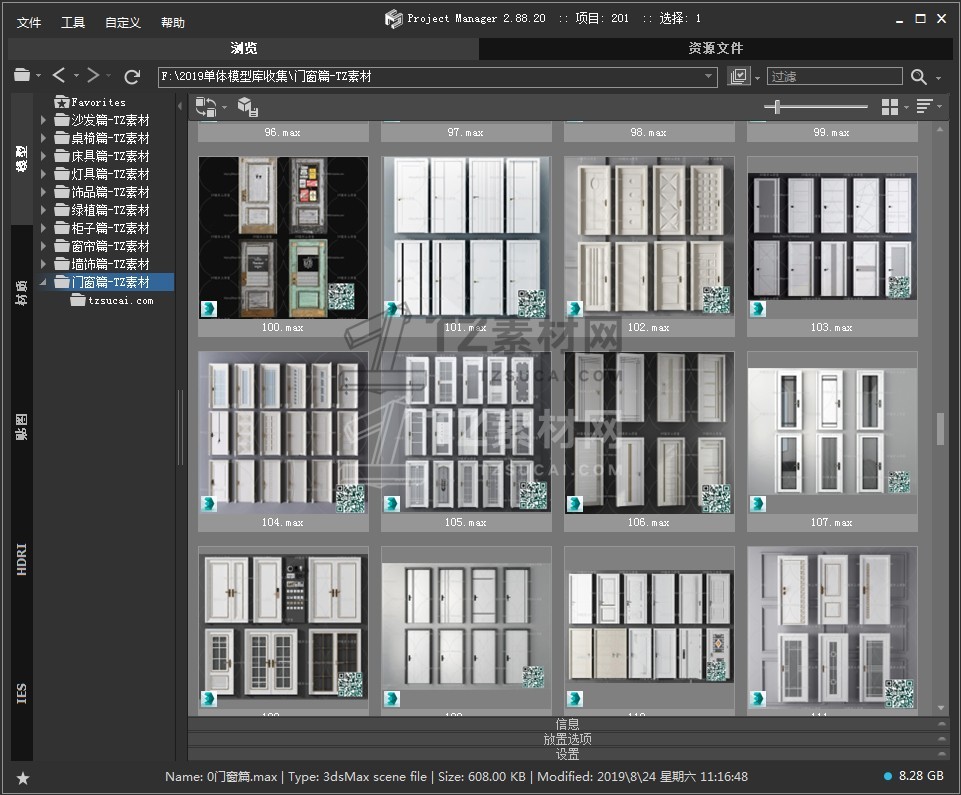The image size is (961, 795).
Task: Expand the 灯具篇-TZ素材 tree node
Action: (43, 174)
